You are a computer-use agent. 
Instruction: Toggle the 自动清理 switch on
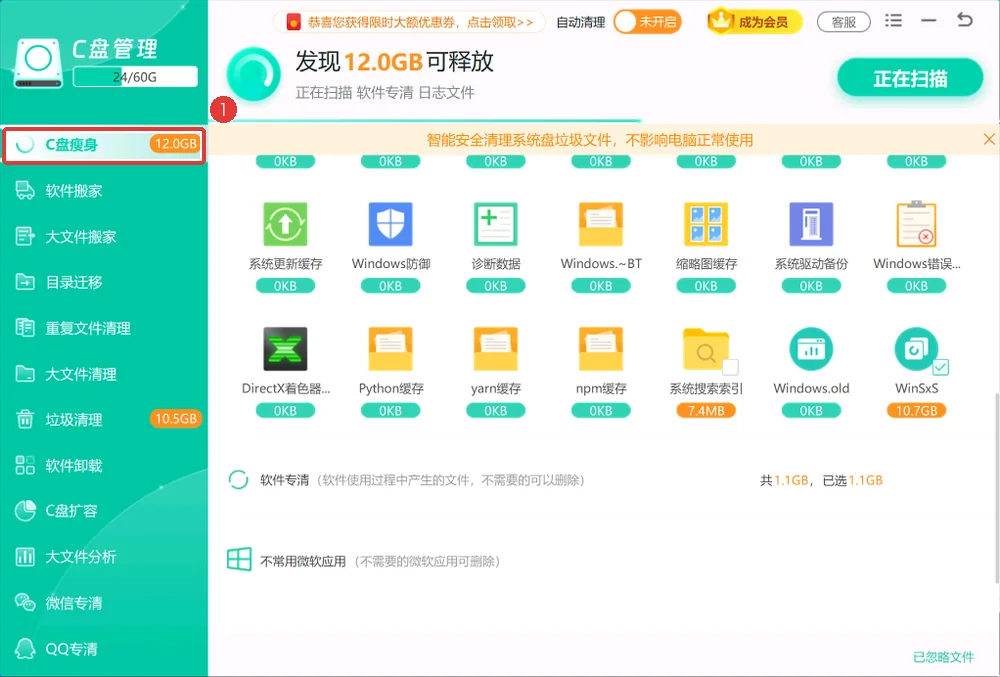tap(647, 22)
